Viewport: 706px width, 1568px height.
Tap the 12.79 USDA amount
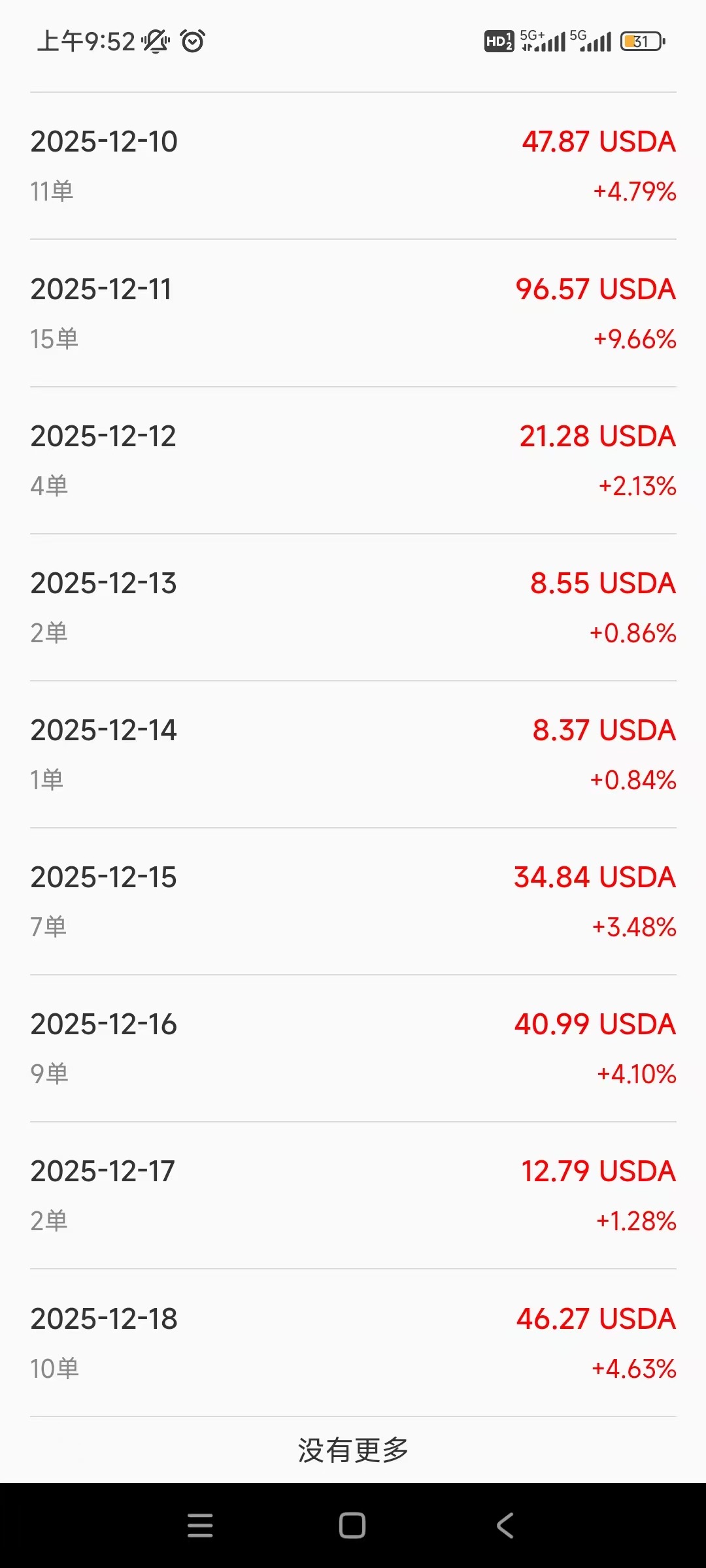coord(598,1171)
